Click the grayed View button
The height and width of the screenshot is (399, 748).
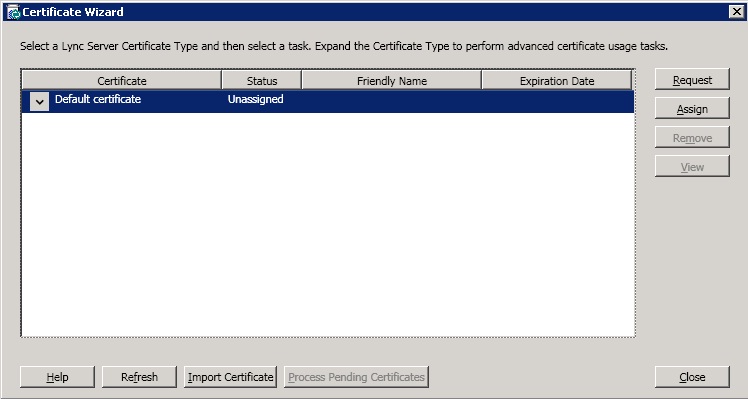692,167
